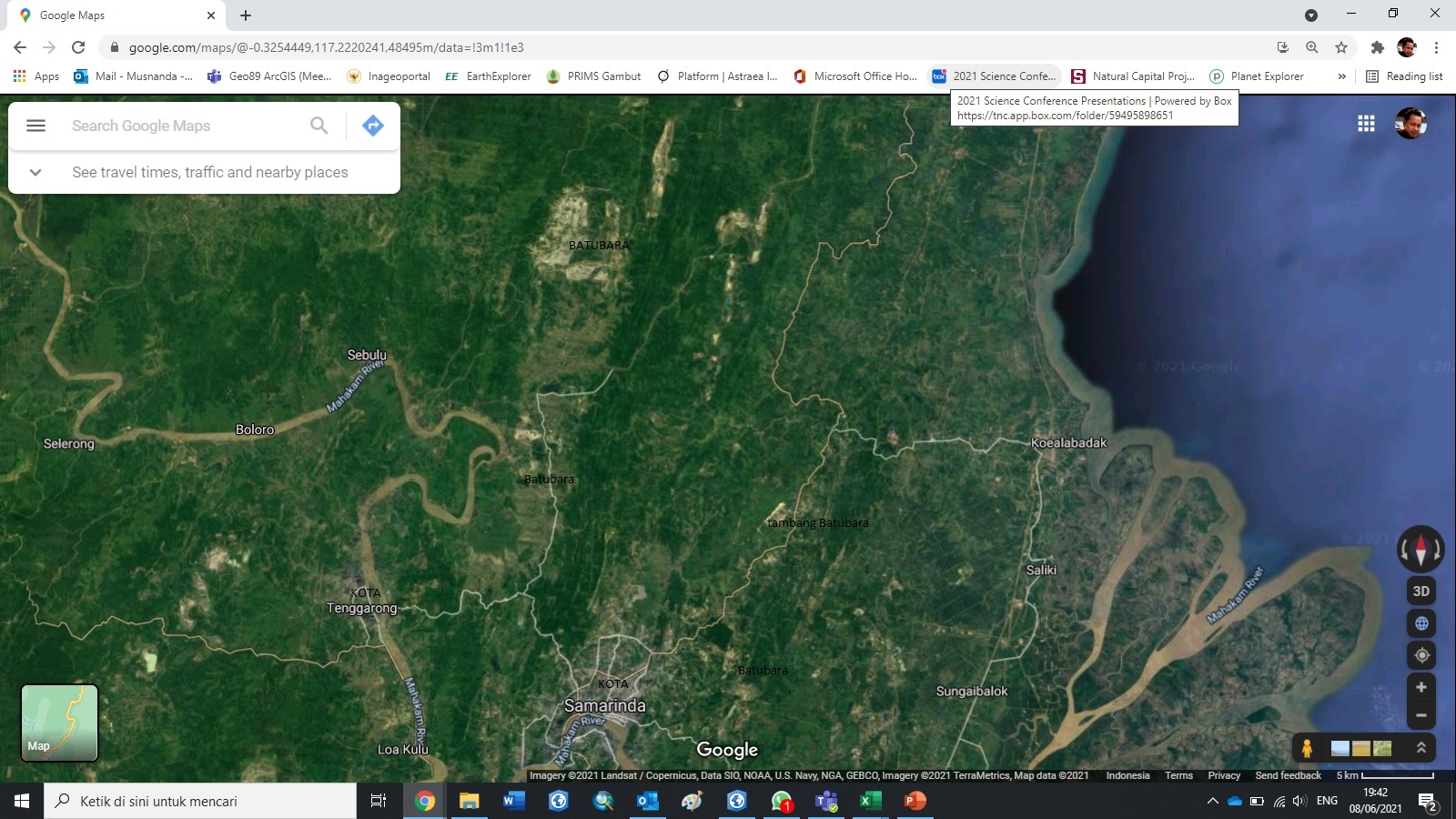
Task: Open the EarthExplorer bookmark
Action: pyautogui.click(x=488, y=76)
